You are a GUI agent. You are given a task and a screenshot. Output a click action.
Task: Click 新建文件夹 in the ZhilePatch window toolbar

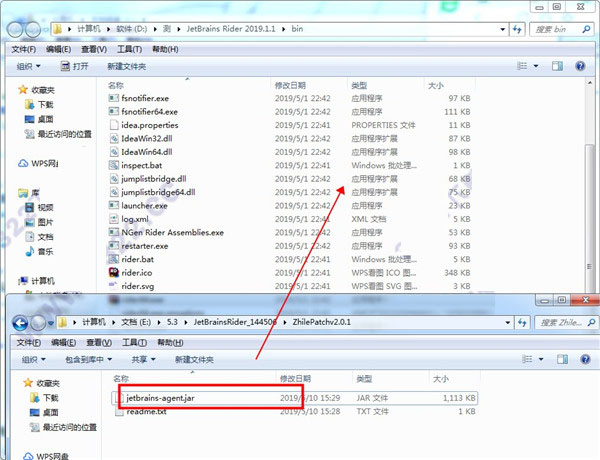(194, 359)
